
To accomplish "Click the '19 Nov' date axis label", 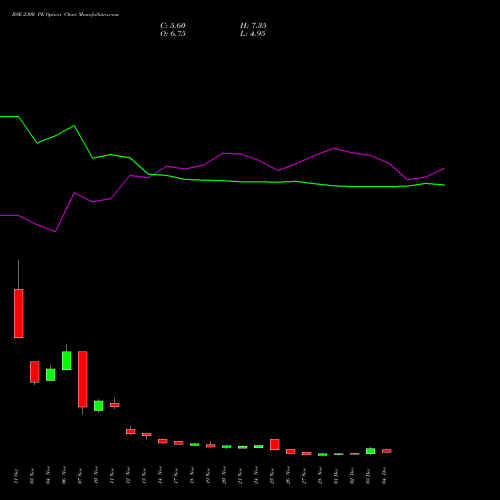I will coord(208,476).
